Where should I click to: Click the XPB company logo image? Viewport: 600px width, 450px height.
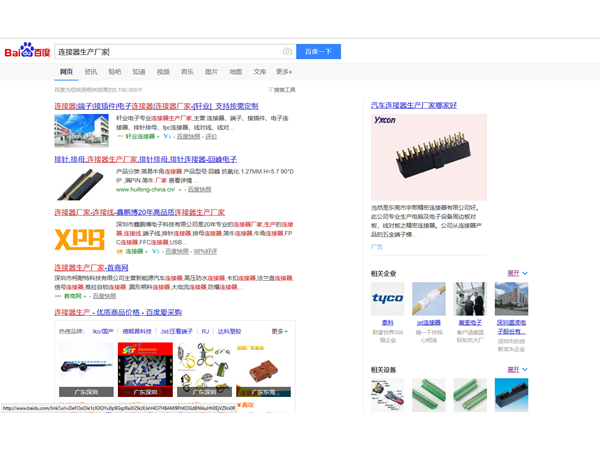pos(80,239)
